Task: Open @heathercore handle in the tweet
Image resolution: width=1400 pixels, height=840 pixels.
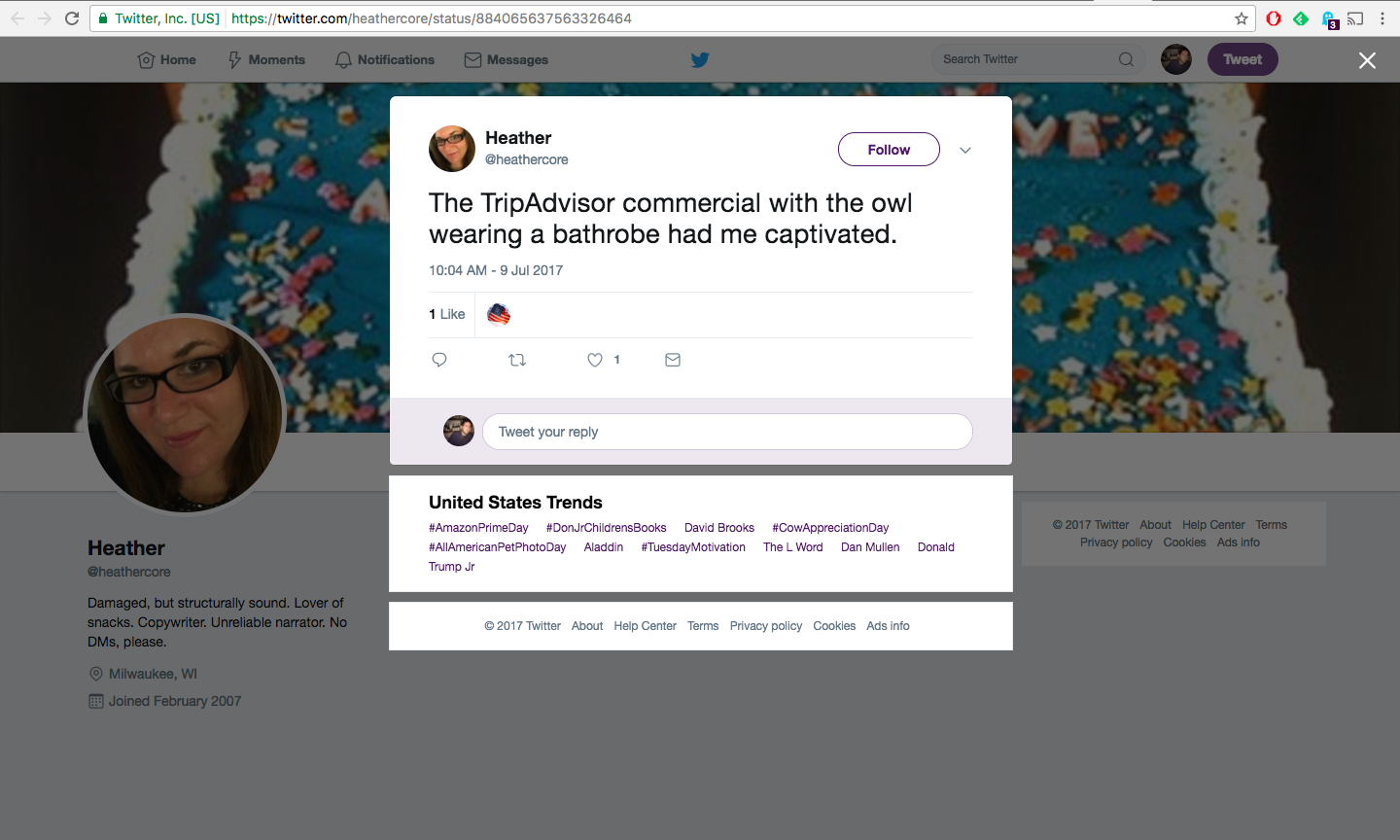Action: click(x=527, y=159)
